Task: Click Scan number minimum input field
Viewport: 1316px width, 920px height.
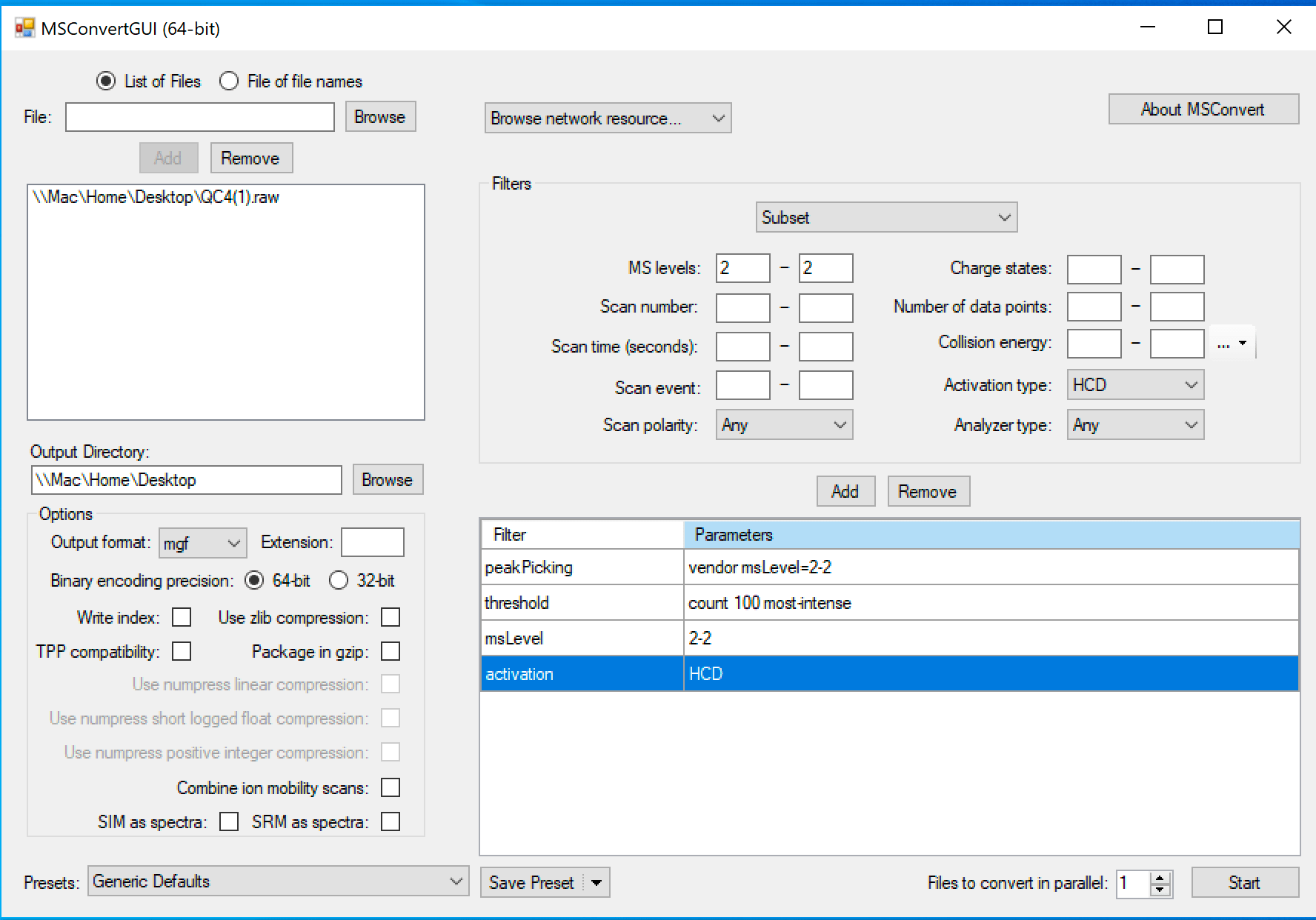Action: [743, 307]
